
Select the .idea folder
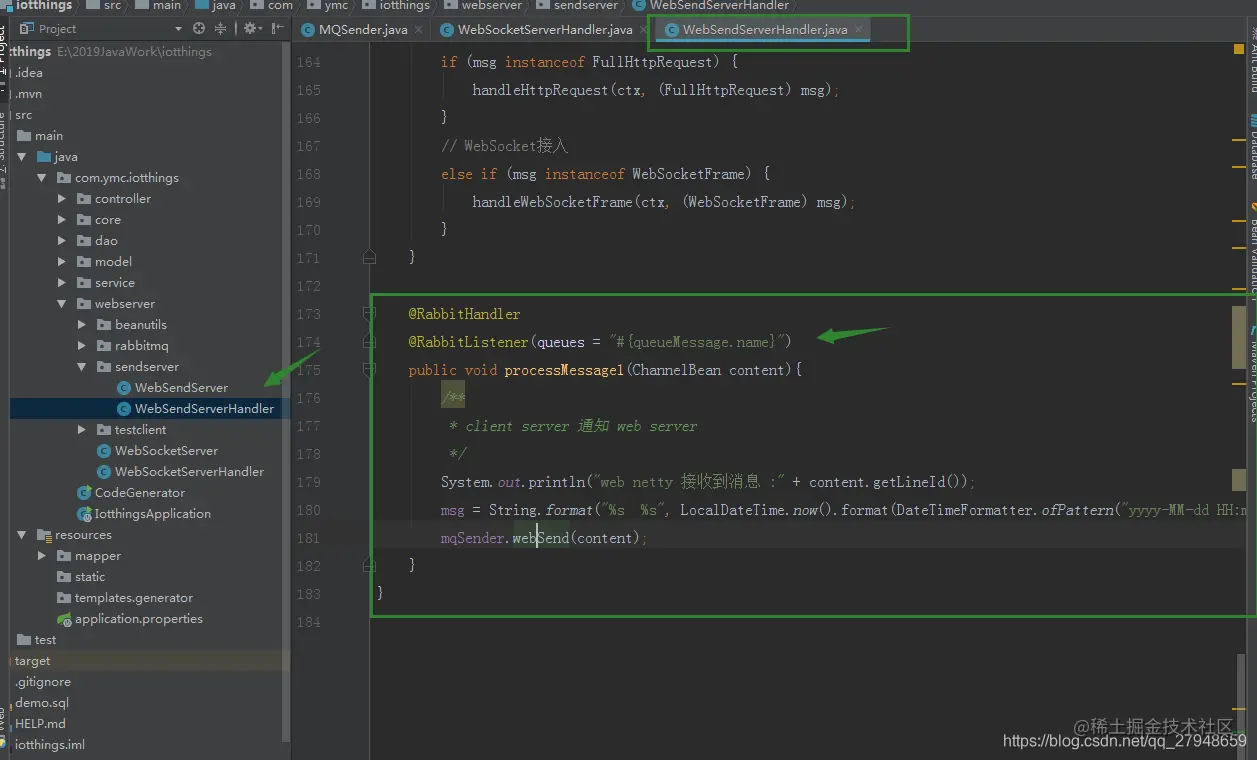pos(28,73)
